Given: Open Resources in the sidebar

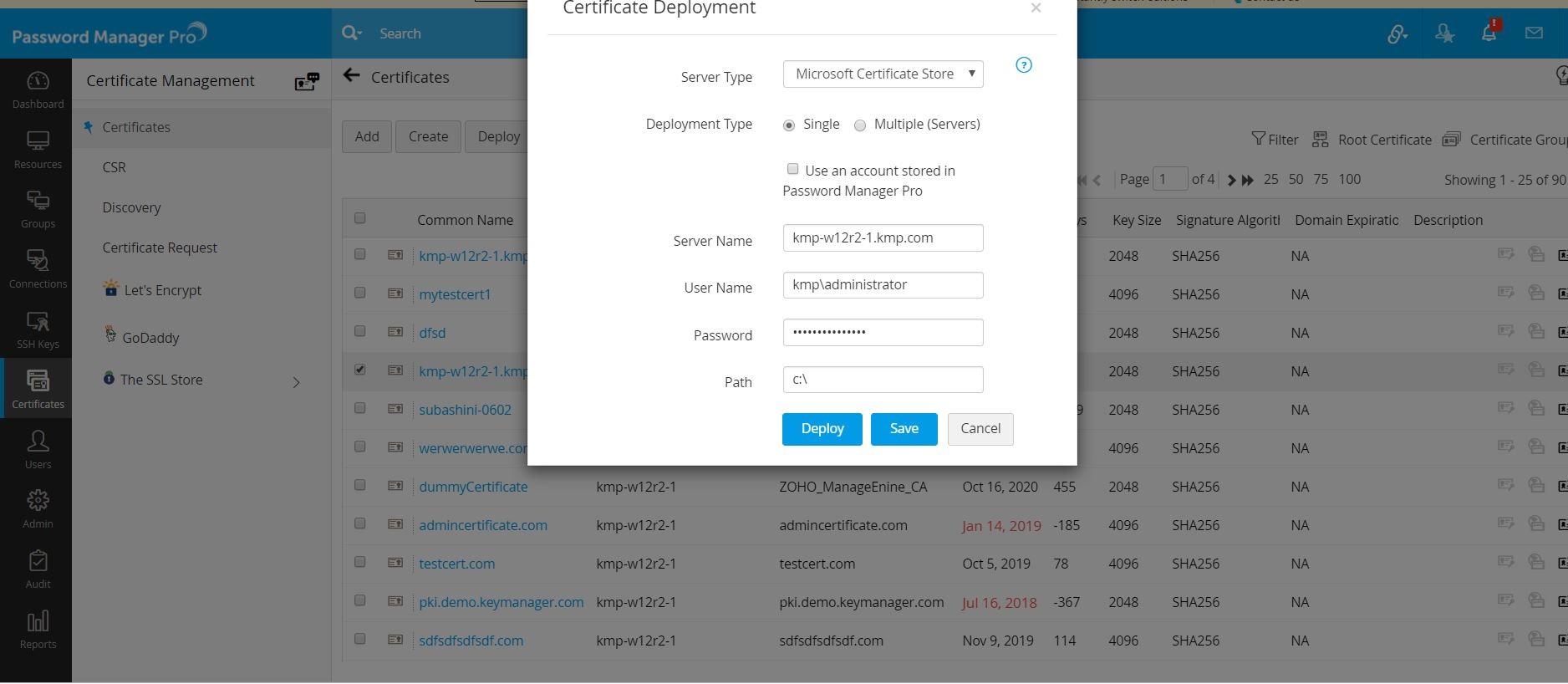Looking at the screenshot, I should (x=38, y=150).
